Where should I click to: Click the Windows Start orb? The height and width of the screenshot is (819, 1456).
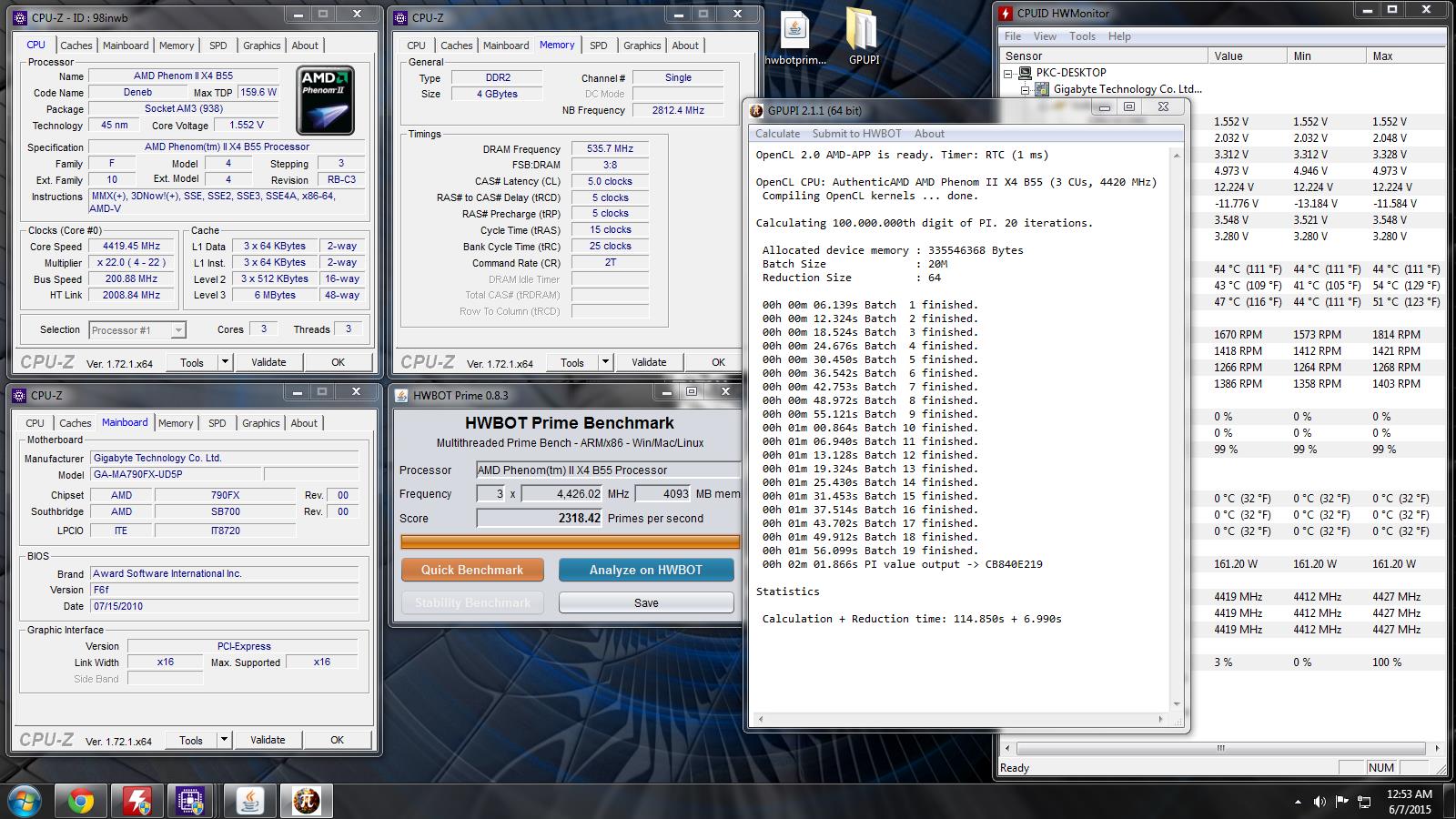tap(25, 801)
